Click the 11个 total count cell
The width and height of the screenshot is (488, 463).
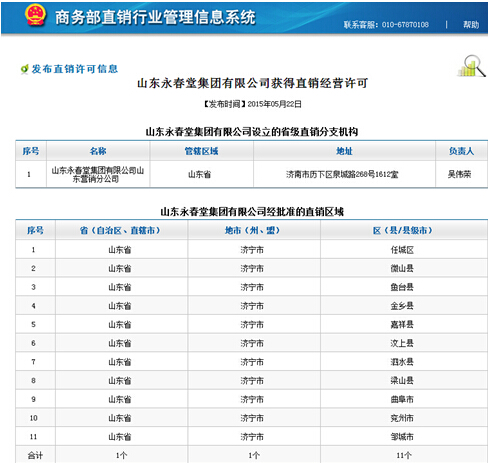(404, 455)
